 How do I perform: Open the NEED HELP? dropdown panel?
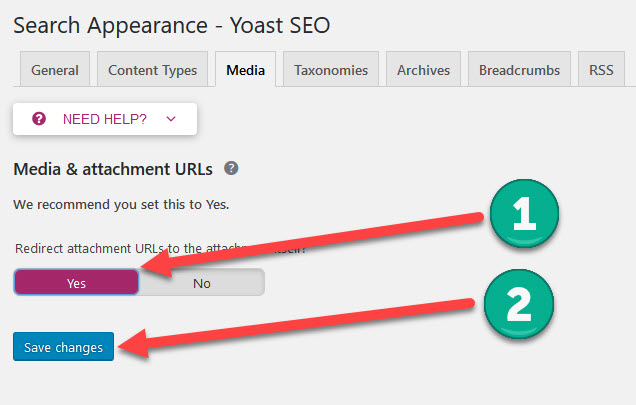point(105,119)
